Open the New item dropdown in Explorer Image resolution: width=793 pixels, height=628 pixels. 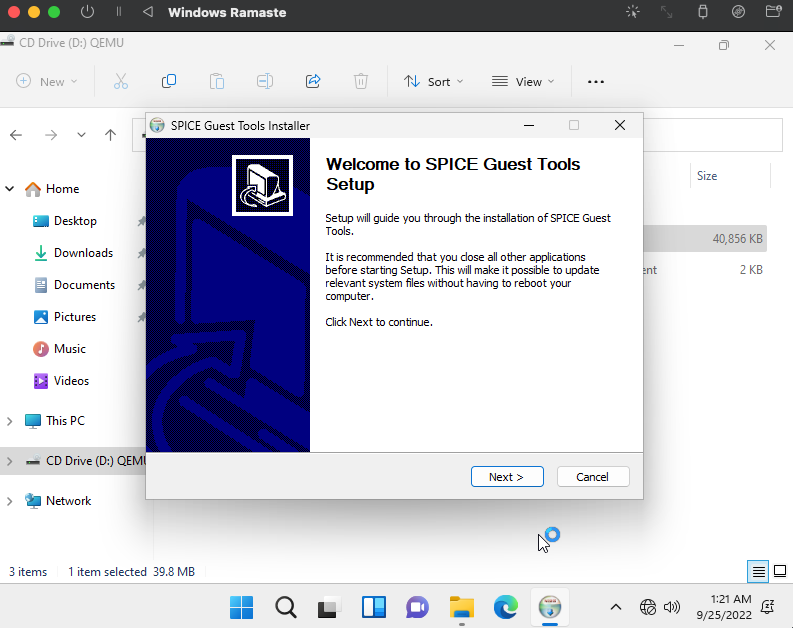point(47,81)
